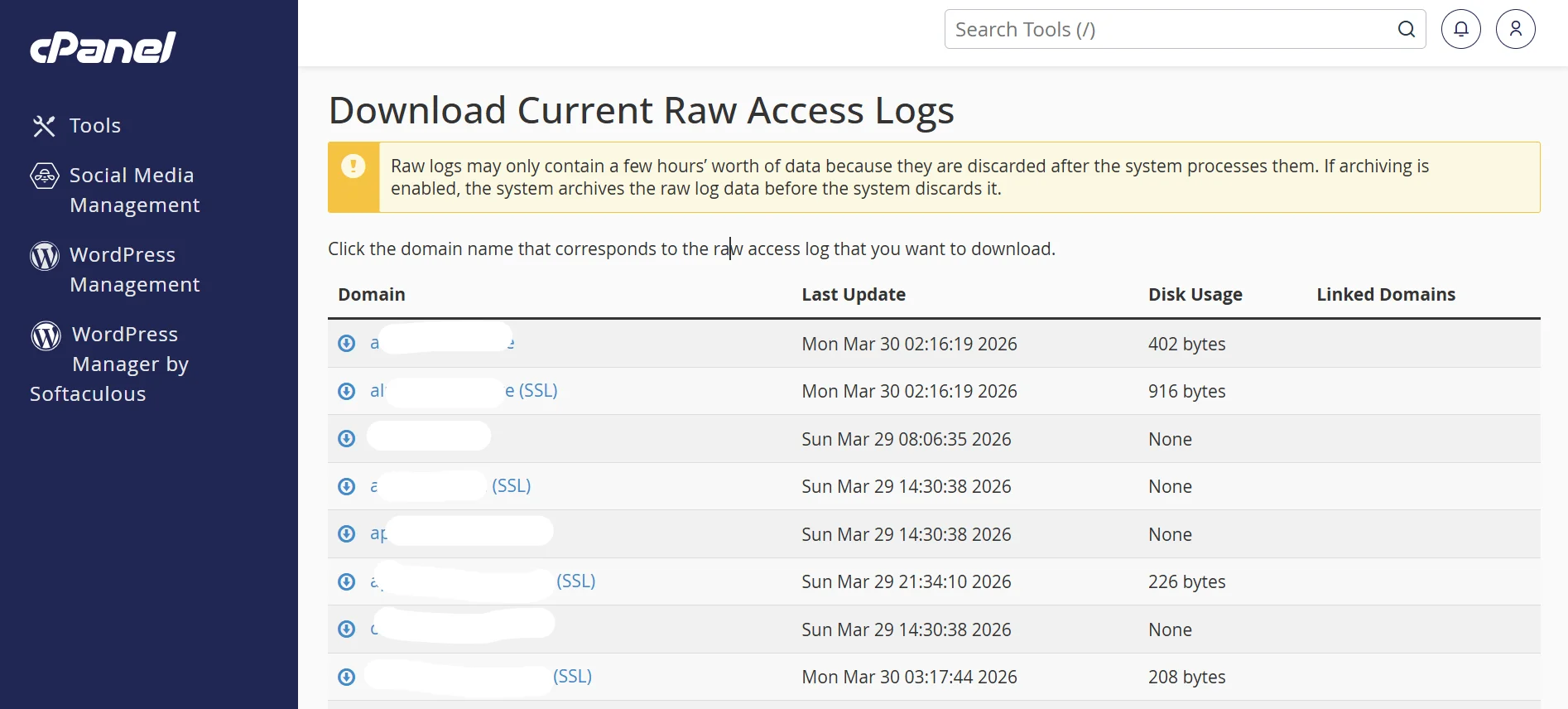Download icon for the 208 bytes row
1568x709 pixels.
[347, 677]
